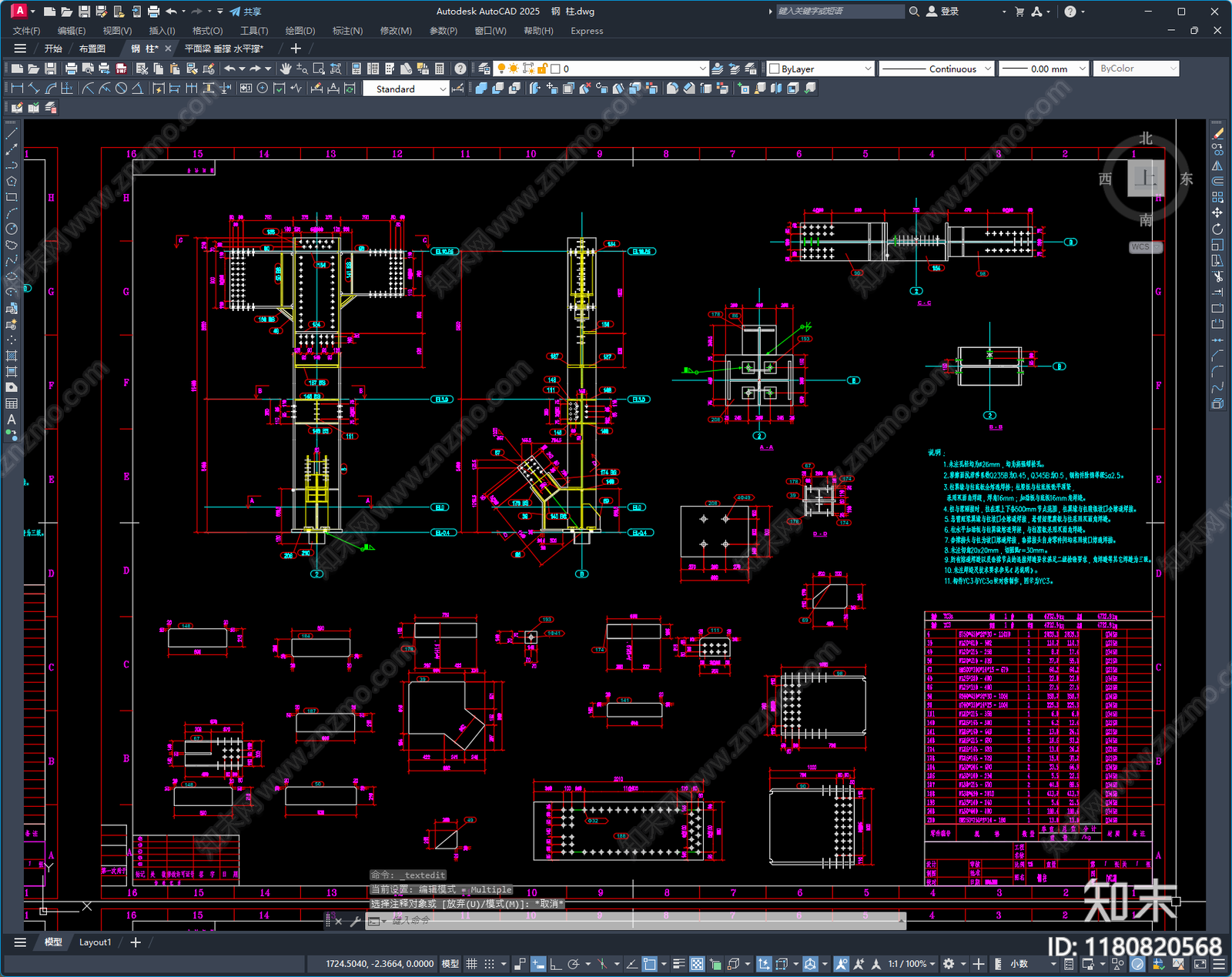Click the Make Object's Layer Current icon
Image resolution: width=1232 pixels, height=977 pixels.
pyautogui.click(x=717, y=69)
